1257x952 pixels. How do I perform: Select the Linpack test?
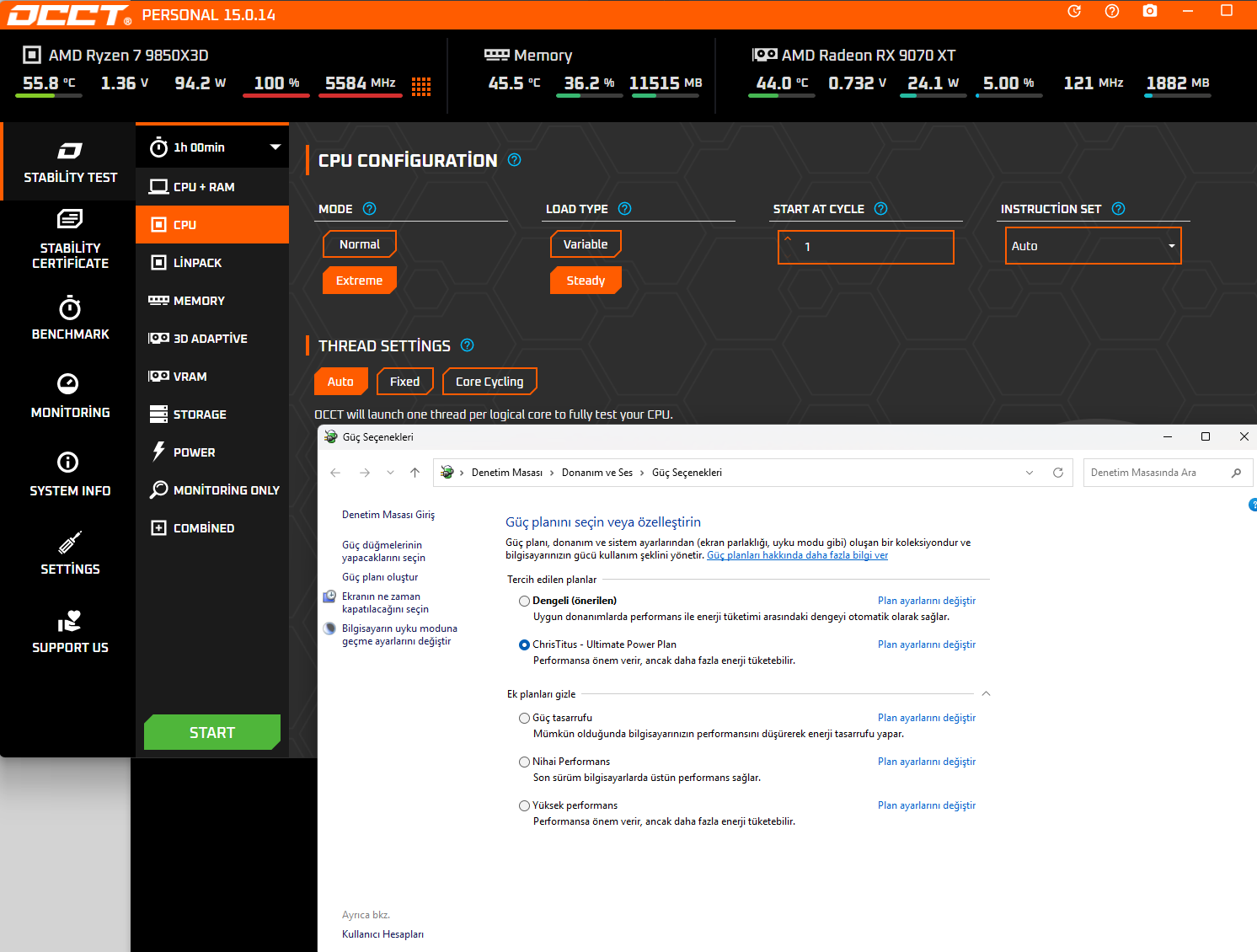(x=212, y=263)
